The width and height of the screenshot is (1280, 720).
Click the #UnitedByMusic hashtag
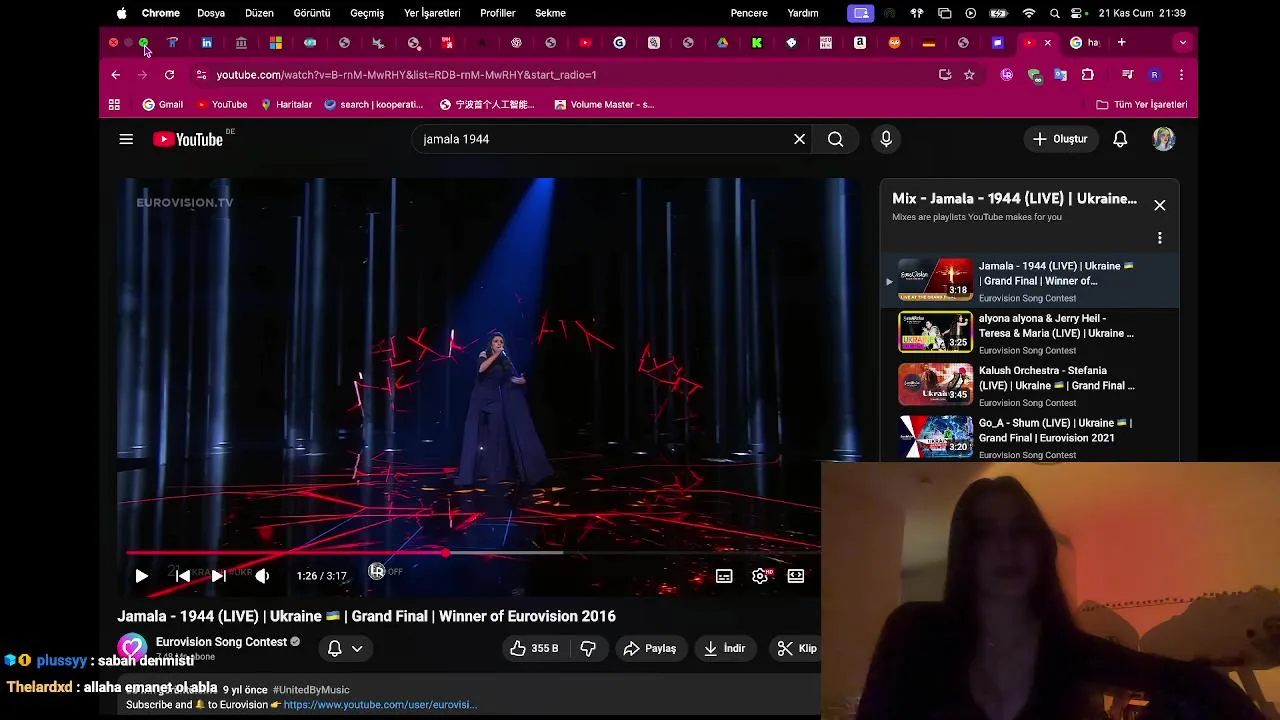click(x=311, y=689)
